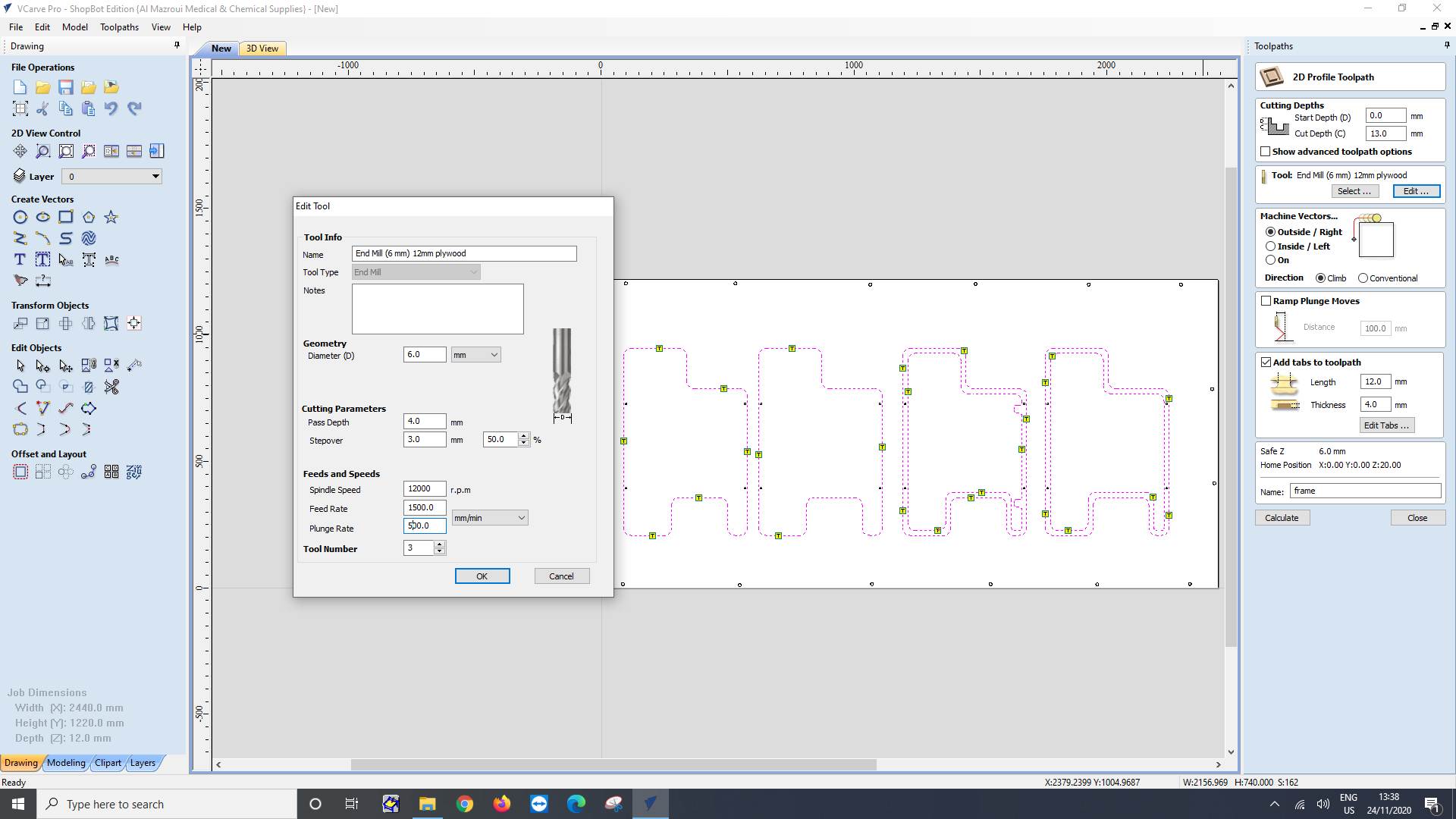Select the Zoom to Box icon
Viewport: 1456px width, 819px height.
(43, 152)
